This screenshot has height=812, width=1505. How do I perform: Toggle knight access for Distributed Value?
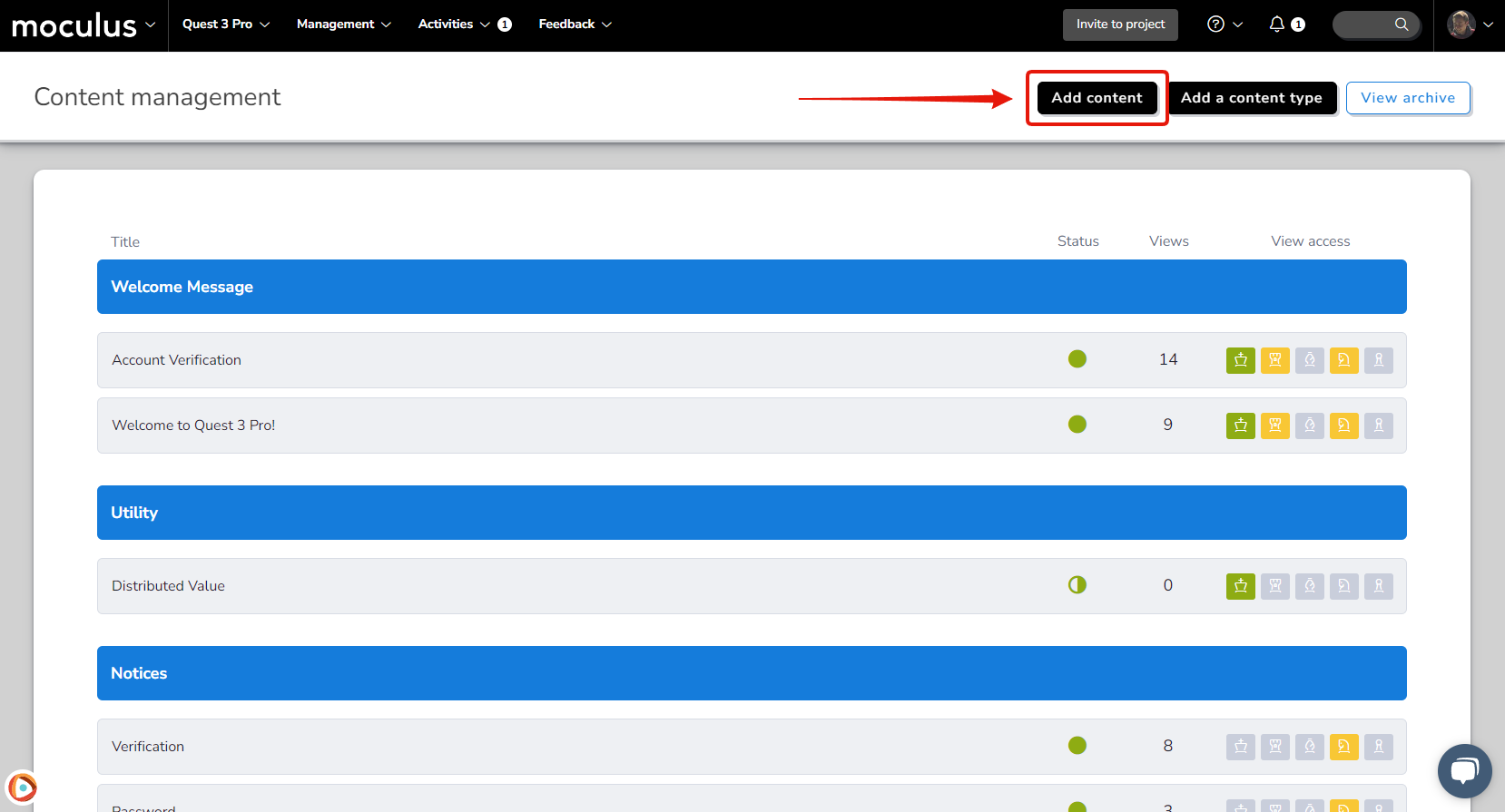tap(1343, 586)
